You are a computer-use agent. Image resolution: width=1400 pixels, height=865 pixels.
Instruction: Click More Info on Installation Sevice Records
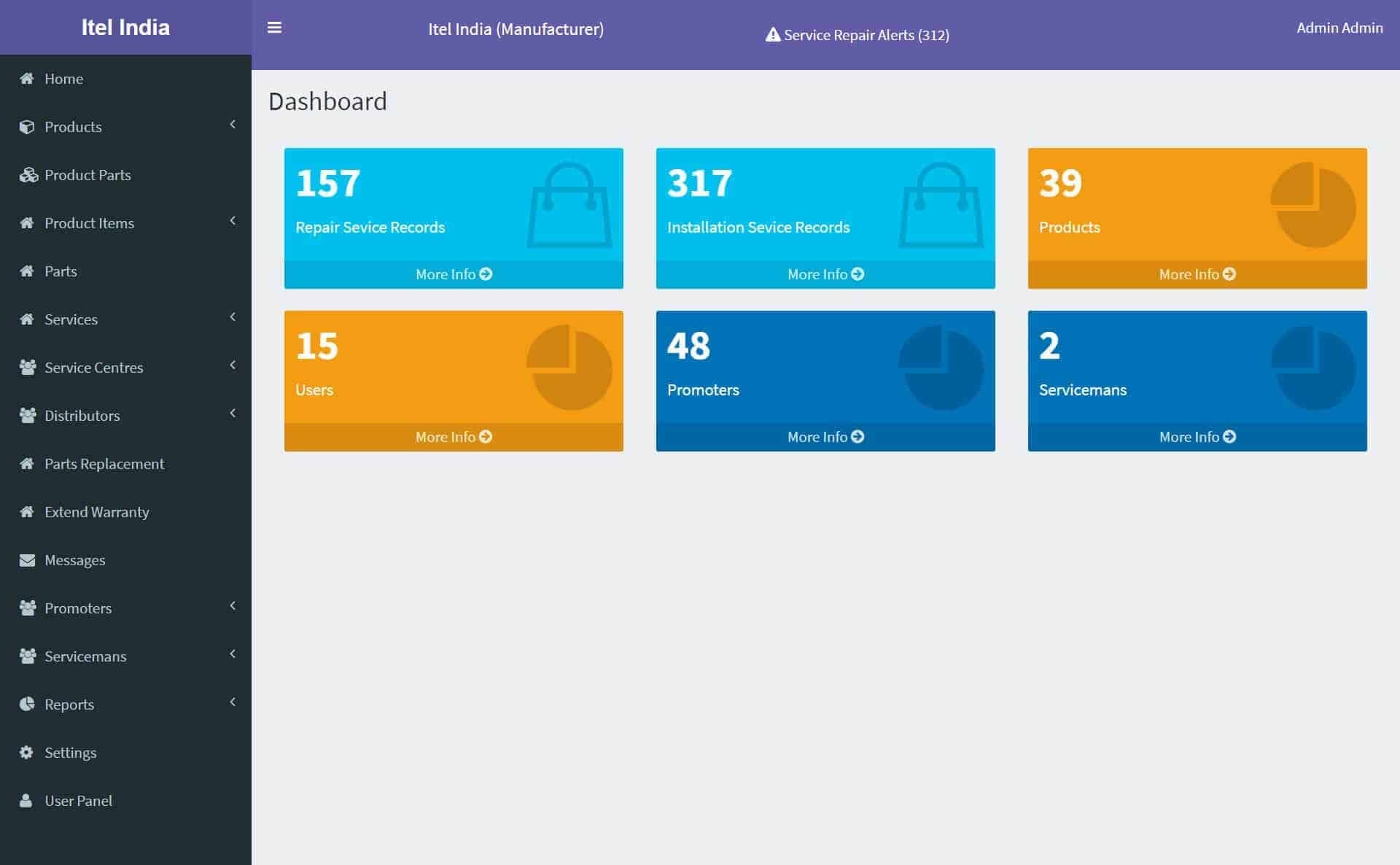pos(825,274)
